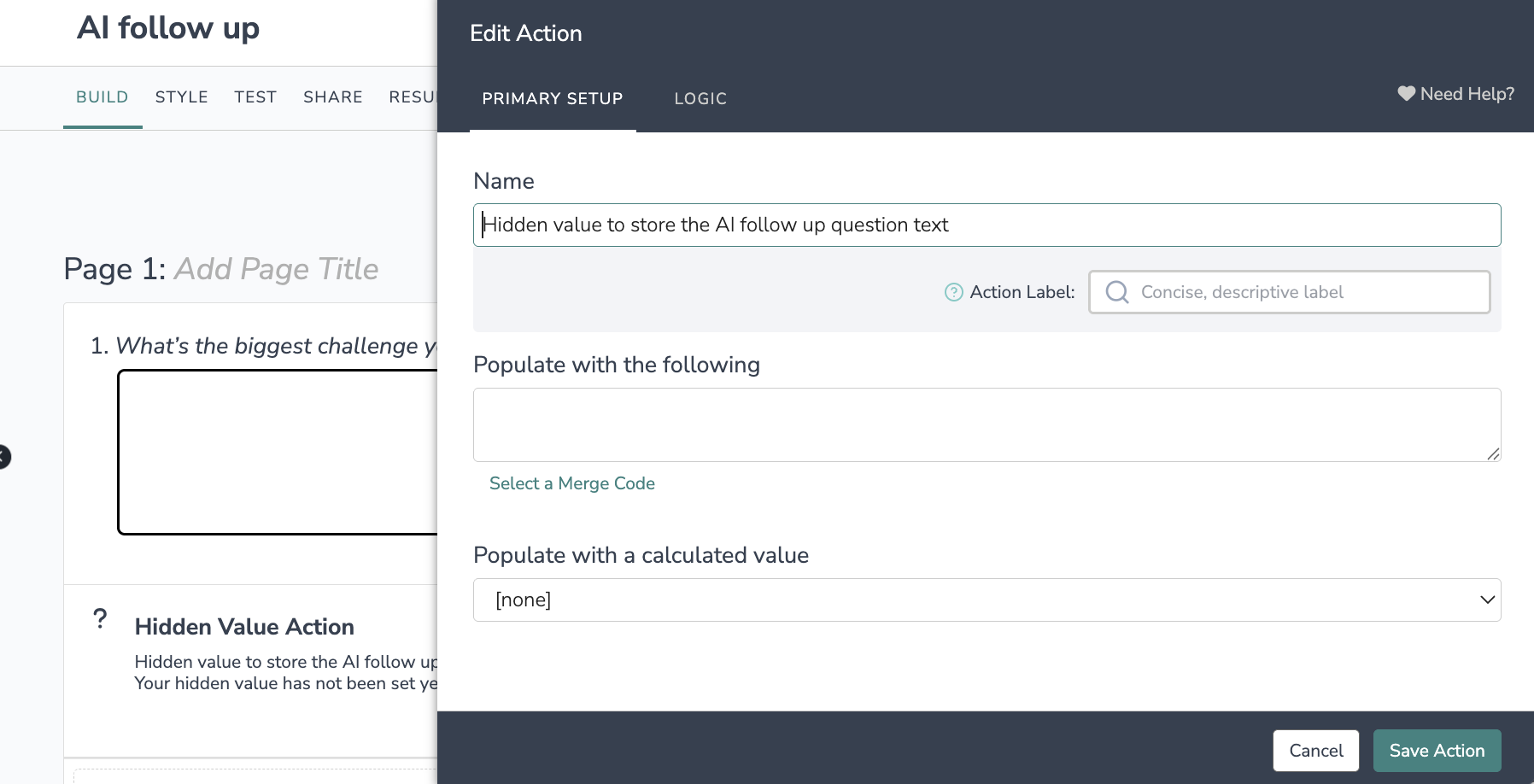The height and width of the screenshot is (784, 1534).
Task: Open the calculated value dropdown showing [none]
Action: point(987,600)
